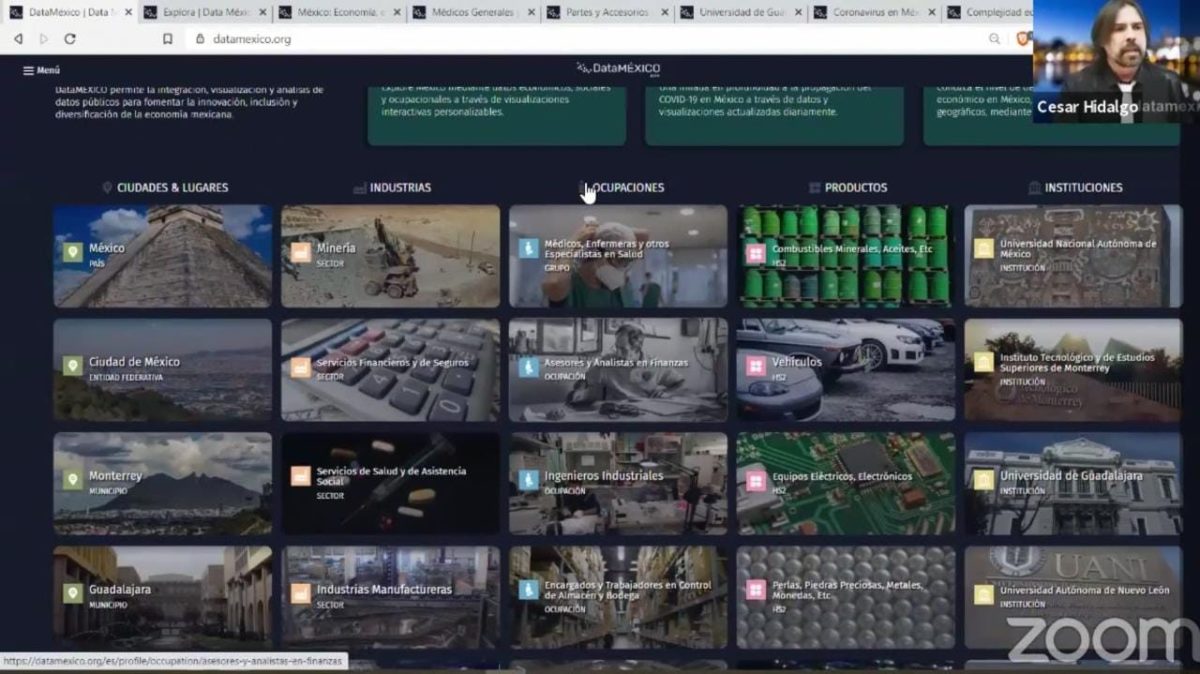
Task: Open the Monterrey municipio tile
Action: 162,483
